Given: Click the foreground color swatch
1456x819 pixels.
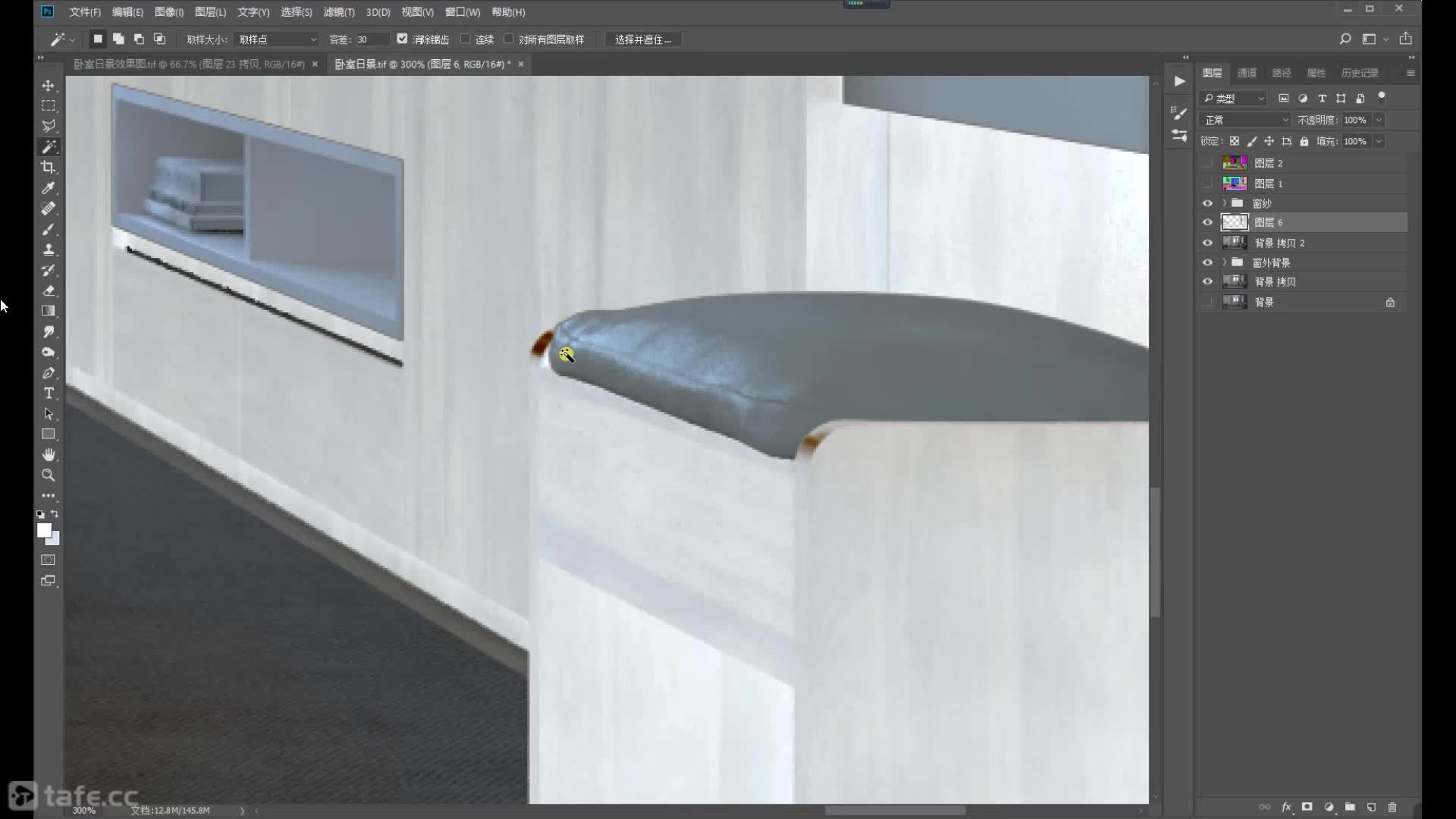Looking at the screenshot, I should coord(44,530).
